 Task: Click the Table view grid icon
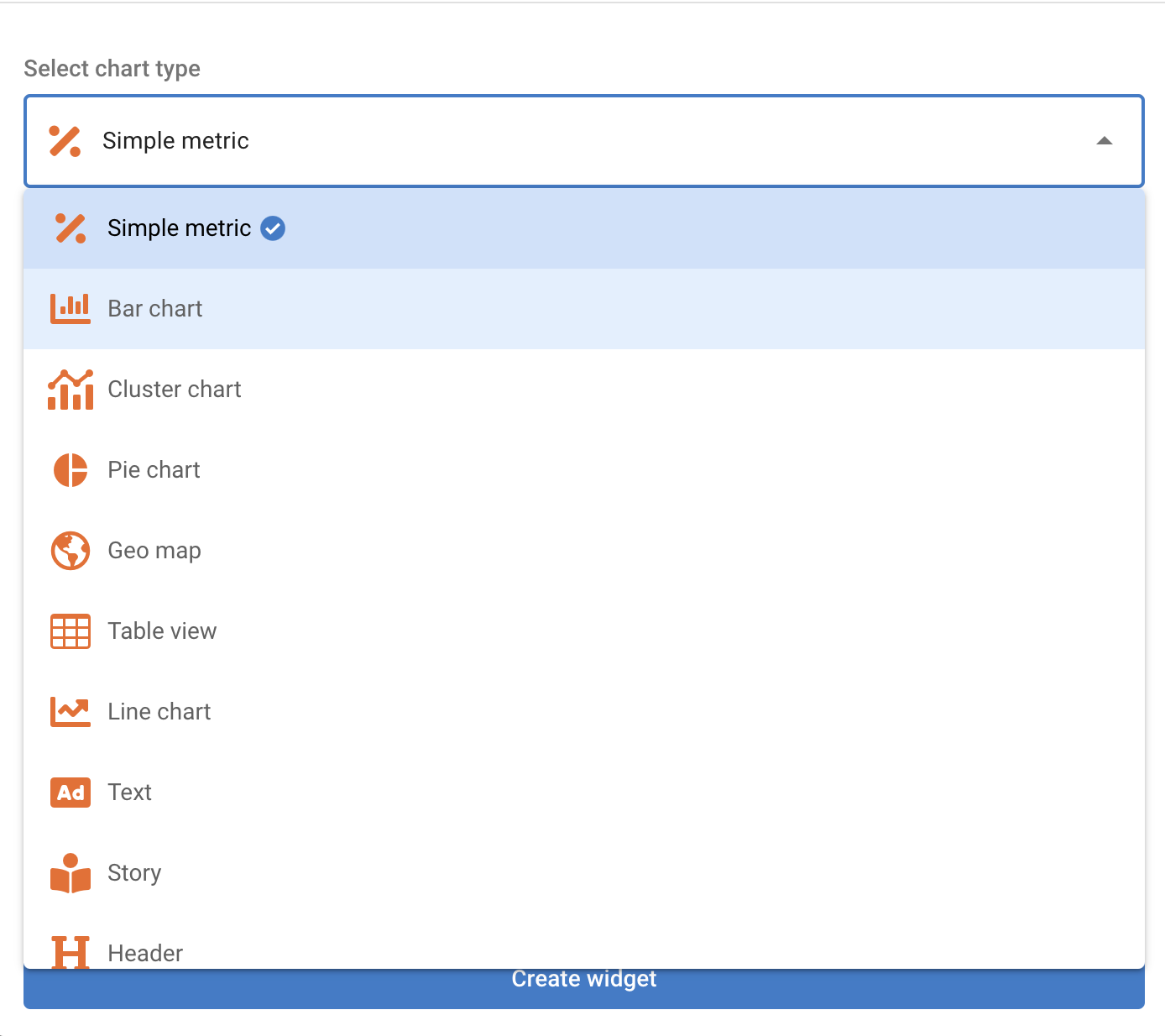click(71, 631)
